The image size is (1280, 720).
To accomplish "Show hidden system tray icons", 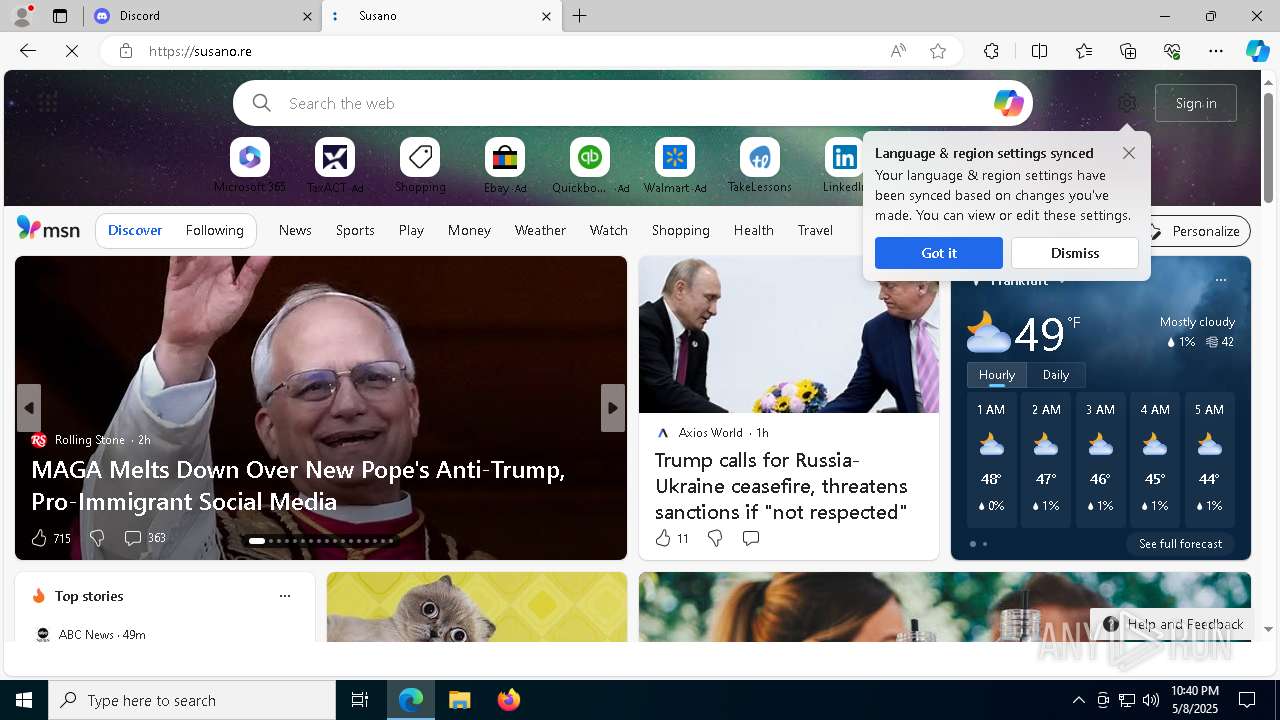I will pos(1078,700).
